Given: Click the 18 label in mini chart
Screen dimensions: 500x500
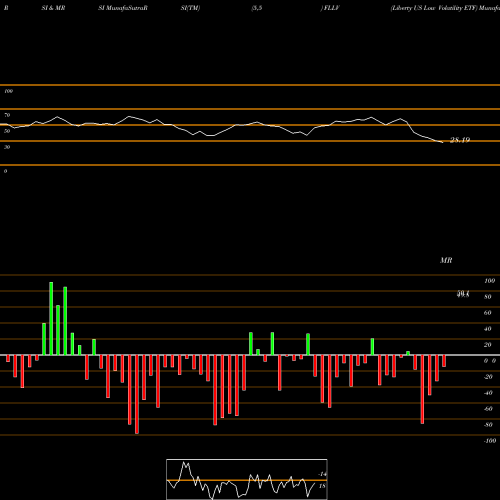Looking at the screenshot, I should pyautogui.click(x=322, y=486).
